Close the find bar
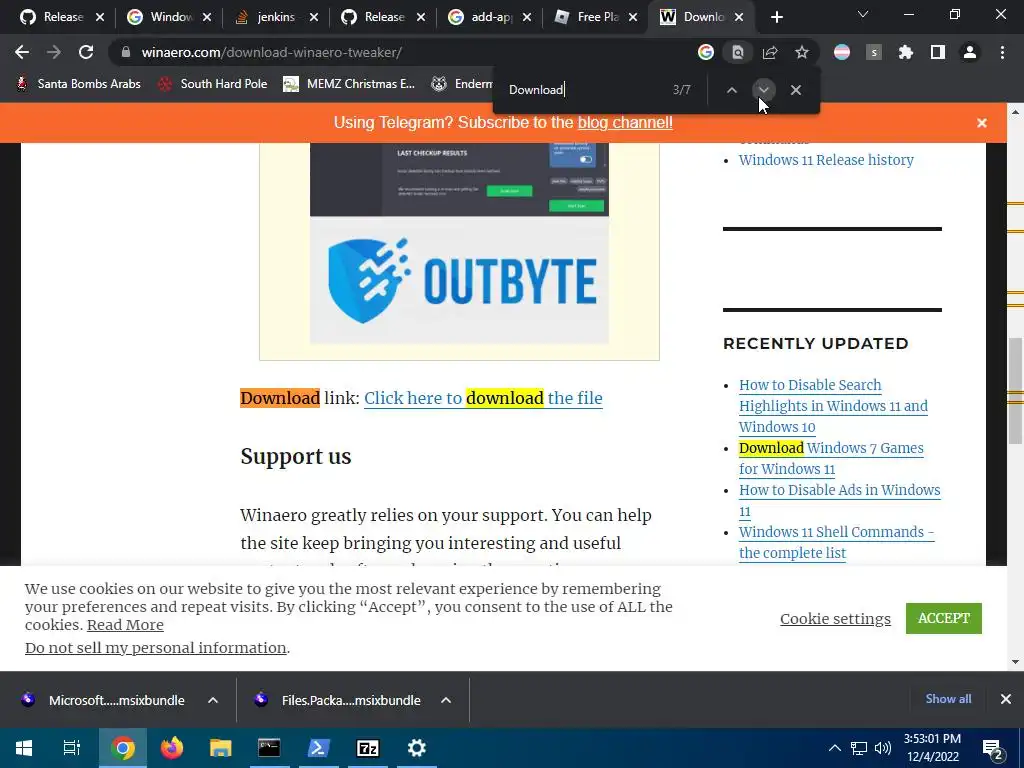This screenshot has height=768, width=1024. (795, 90)
